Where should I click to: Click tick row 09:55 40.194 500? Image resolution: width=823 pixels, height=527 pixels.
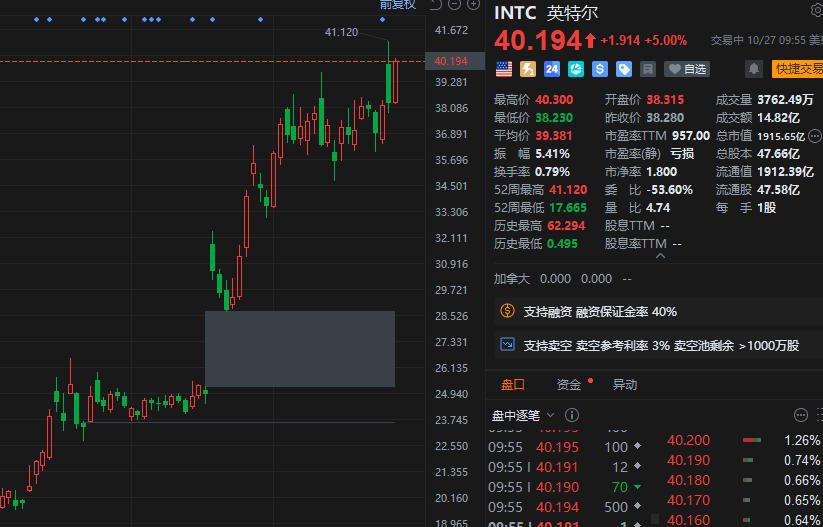[x=565, y=507]
